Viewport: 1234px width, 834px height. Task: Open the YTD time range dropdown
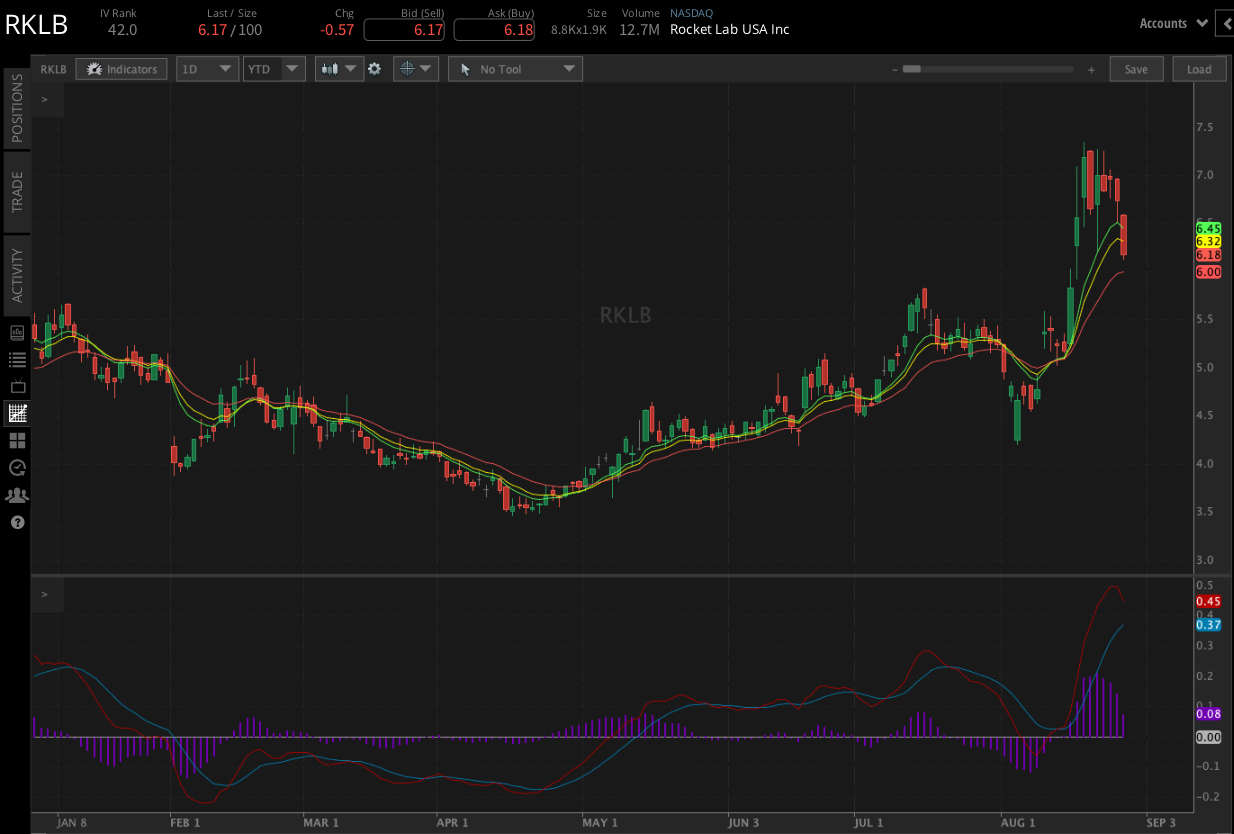click(x=273, y=69)
